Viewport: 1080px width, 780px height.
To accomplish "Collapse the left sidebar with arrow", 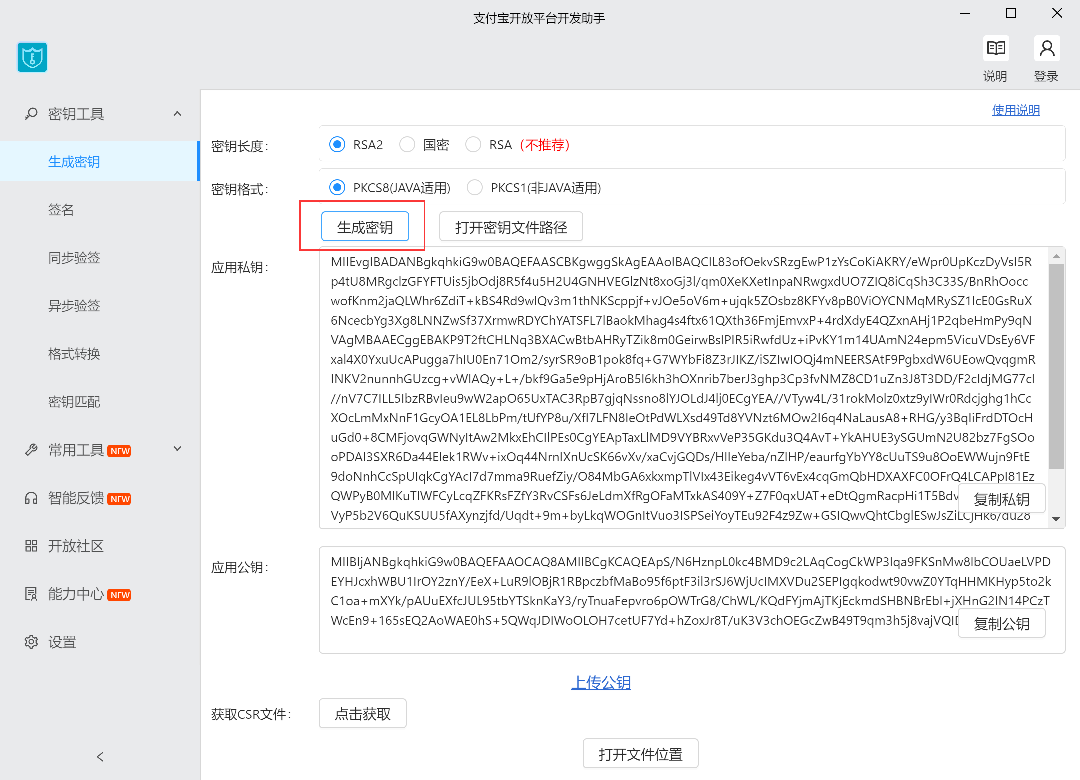I will pyautogui.click(x=99, y=756).
